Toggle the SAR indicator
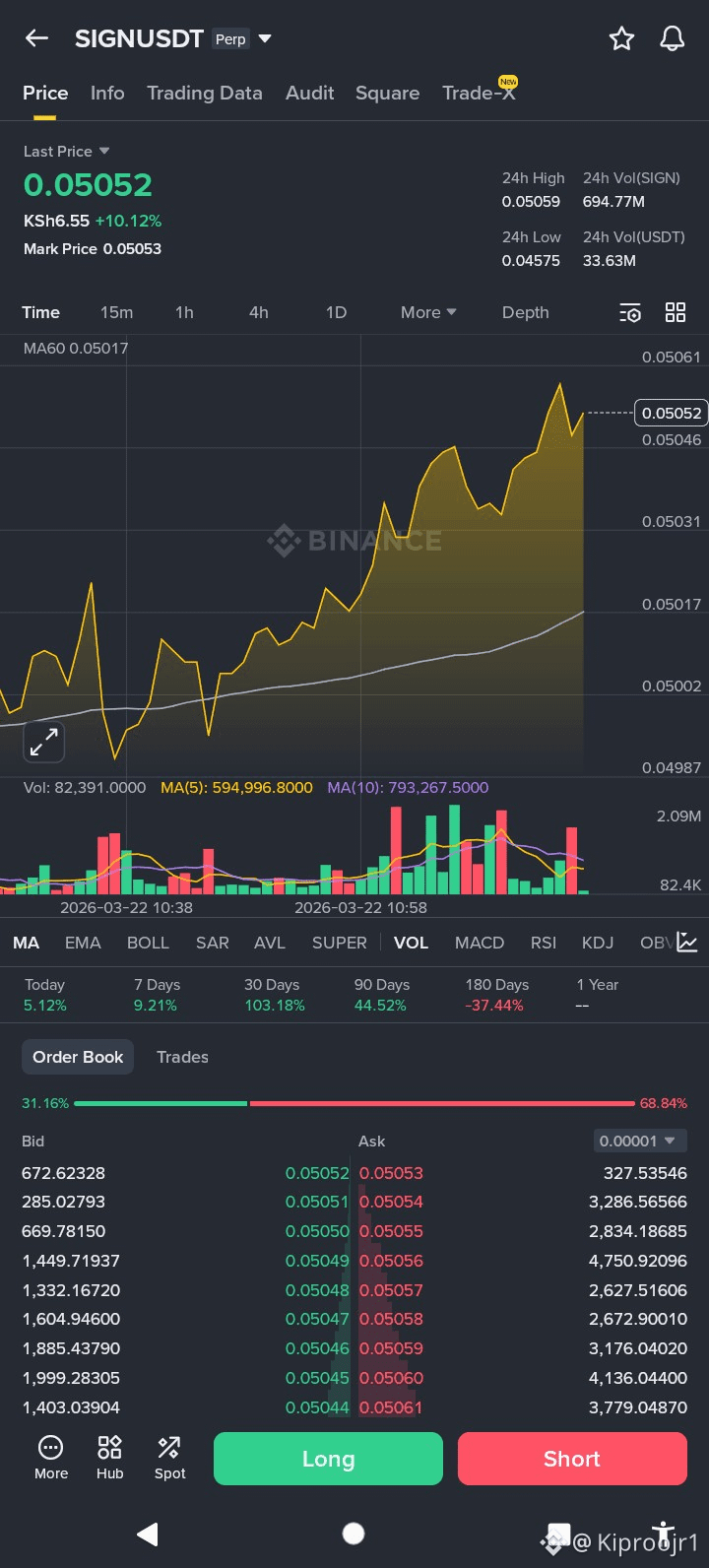This screenshot has width=709, height=1568. point(213,943)
